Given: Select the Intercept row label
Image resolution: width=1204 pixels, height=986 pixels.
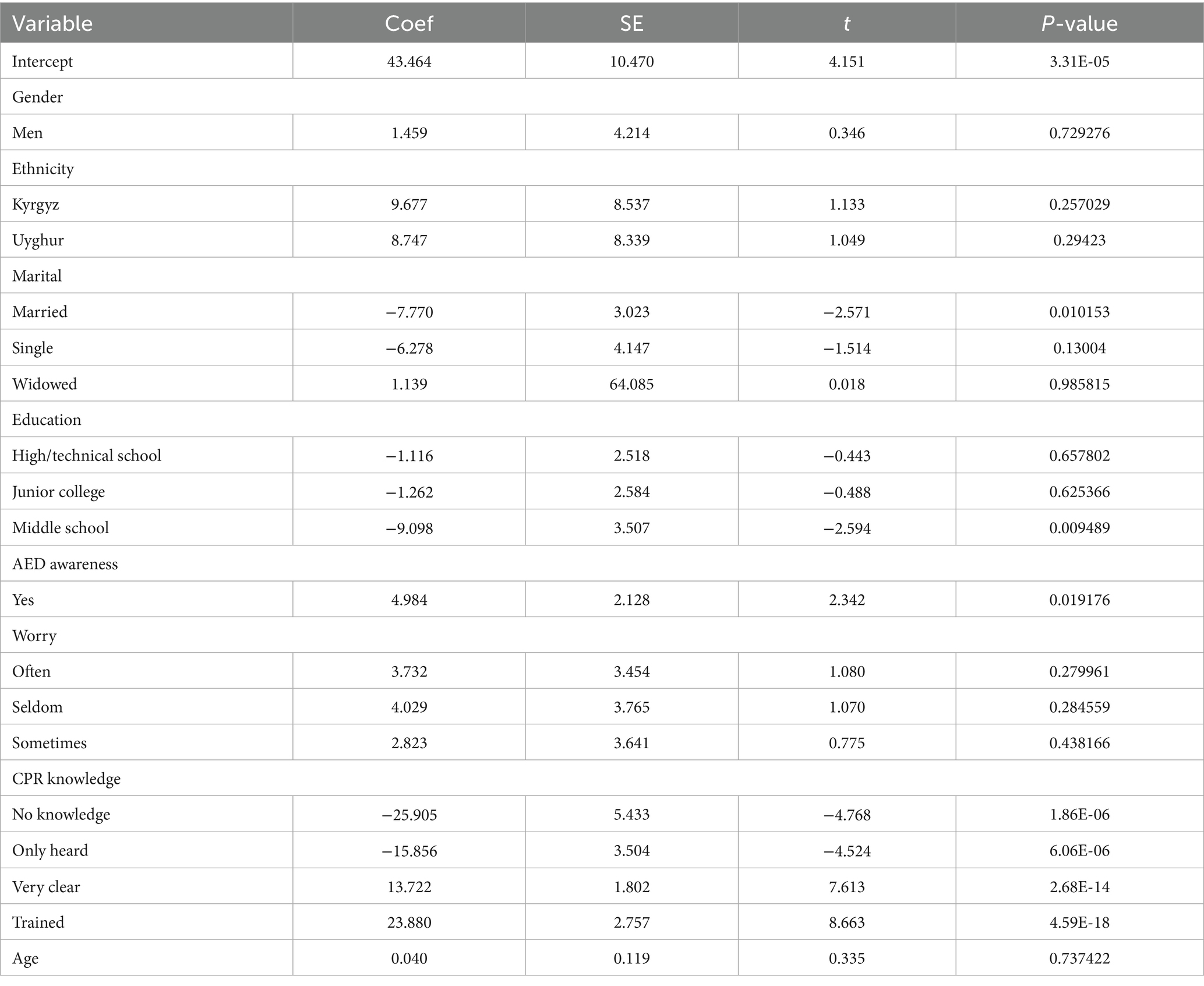Looking at the screenshot, I should click(x=43, y=61).
